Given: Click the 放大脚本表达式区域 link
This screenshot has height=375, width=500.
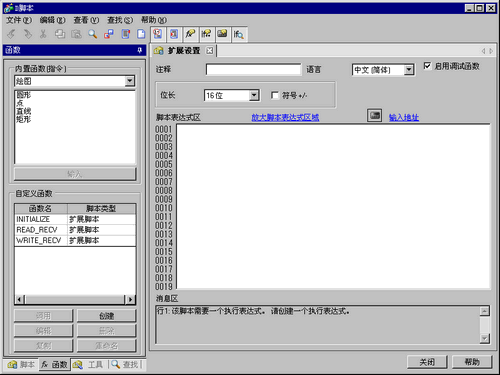Looking at the screenshot, I should pyautogui.click(x=285, y=117).
